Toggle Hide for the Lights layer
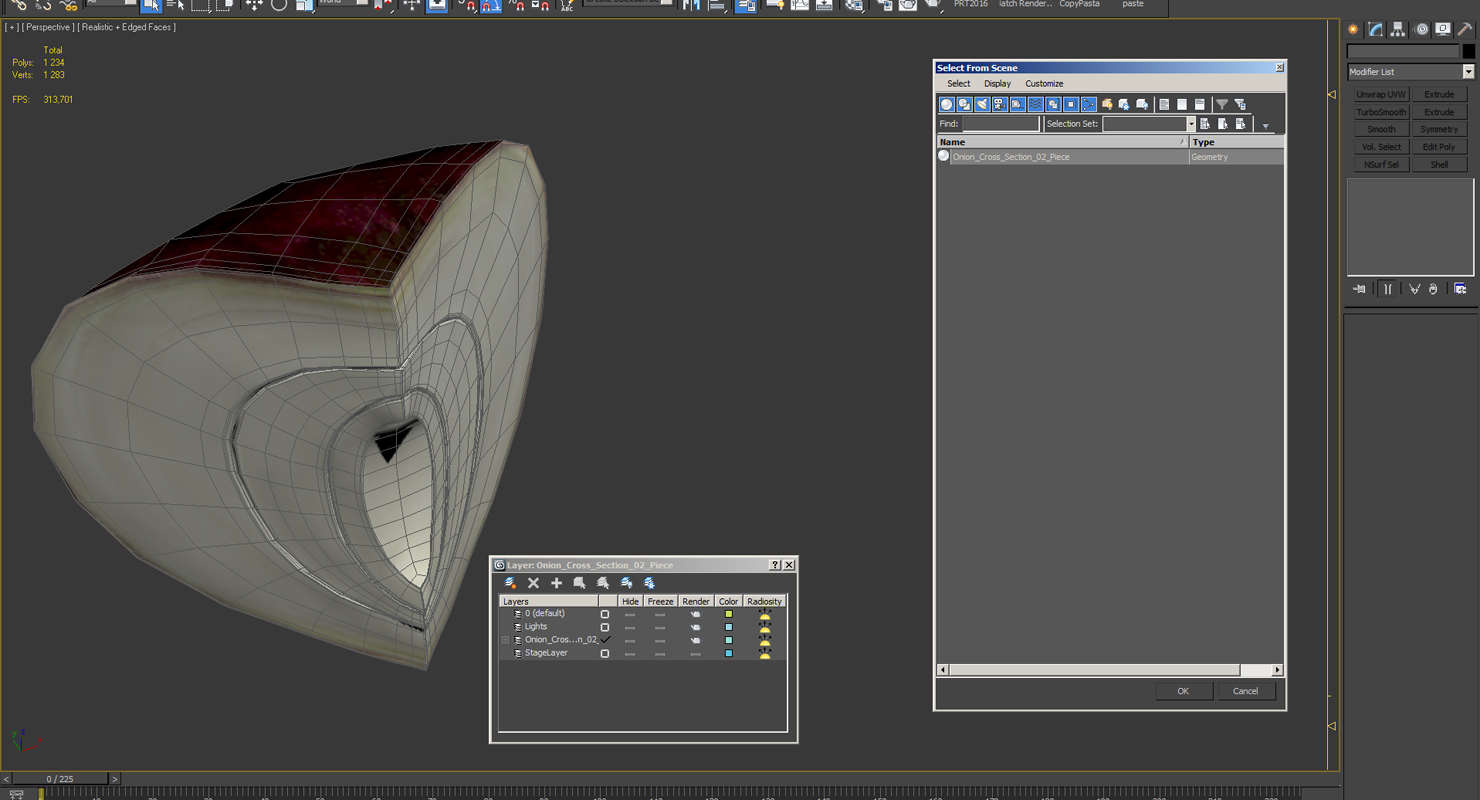Screen dimensions: 1480x800 (630, 627)
